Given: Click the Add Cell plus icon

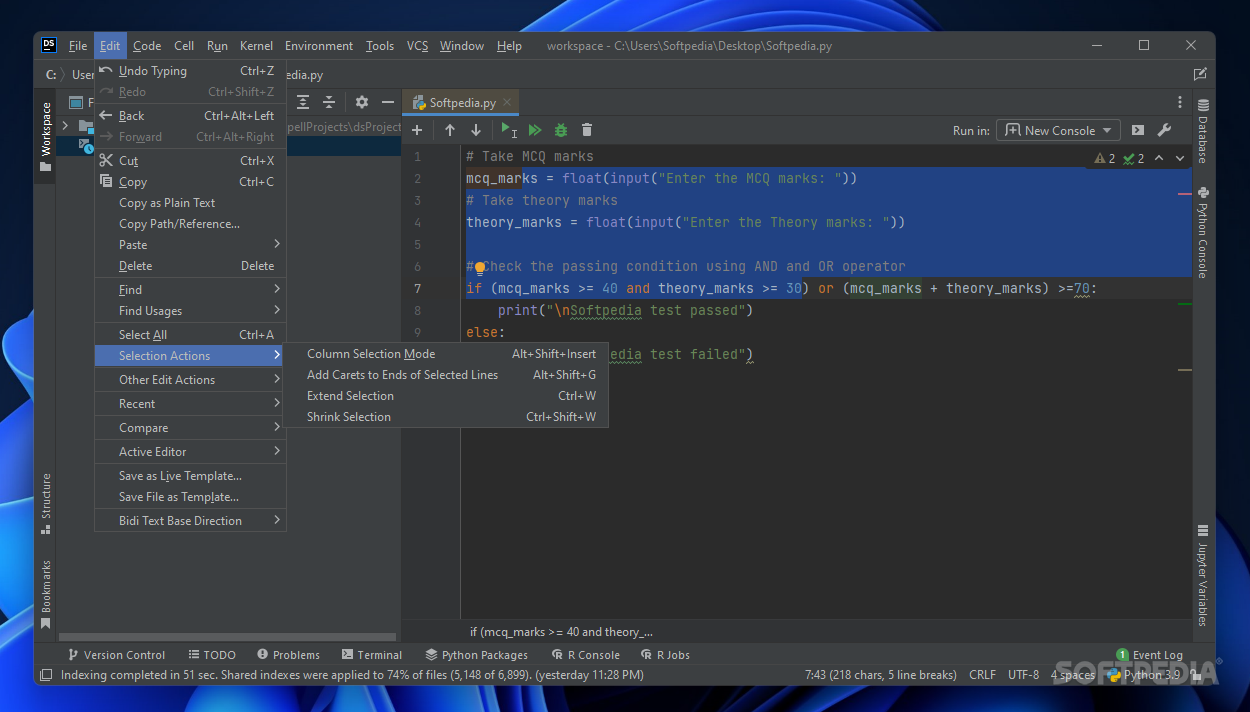Looking at the screenshot, I should click(417, 130).
